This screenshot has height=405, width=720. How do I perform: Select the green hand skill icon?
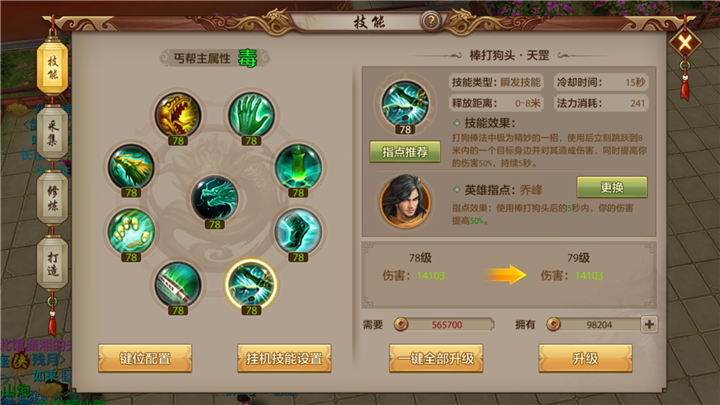coord(252,114)
